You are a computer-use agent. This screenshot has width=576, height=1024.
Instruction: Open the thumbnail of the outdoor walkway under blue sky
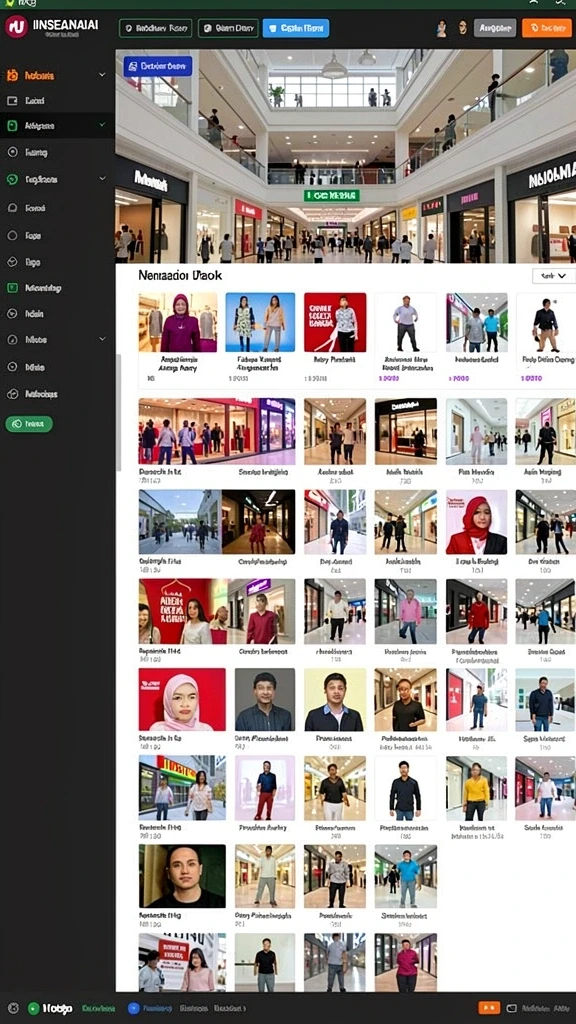(180, 521)
